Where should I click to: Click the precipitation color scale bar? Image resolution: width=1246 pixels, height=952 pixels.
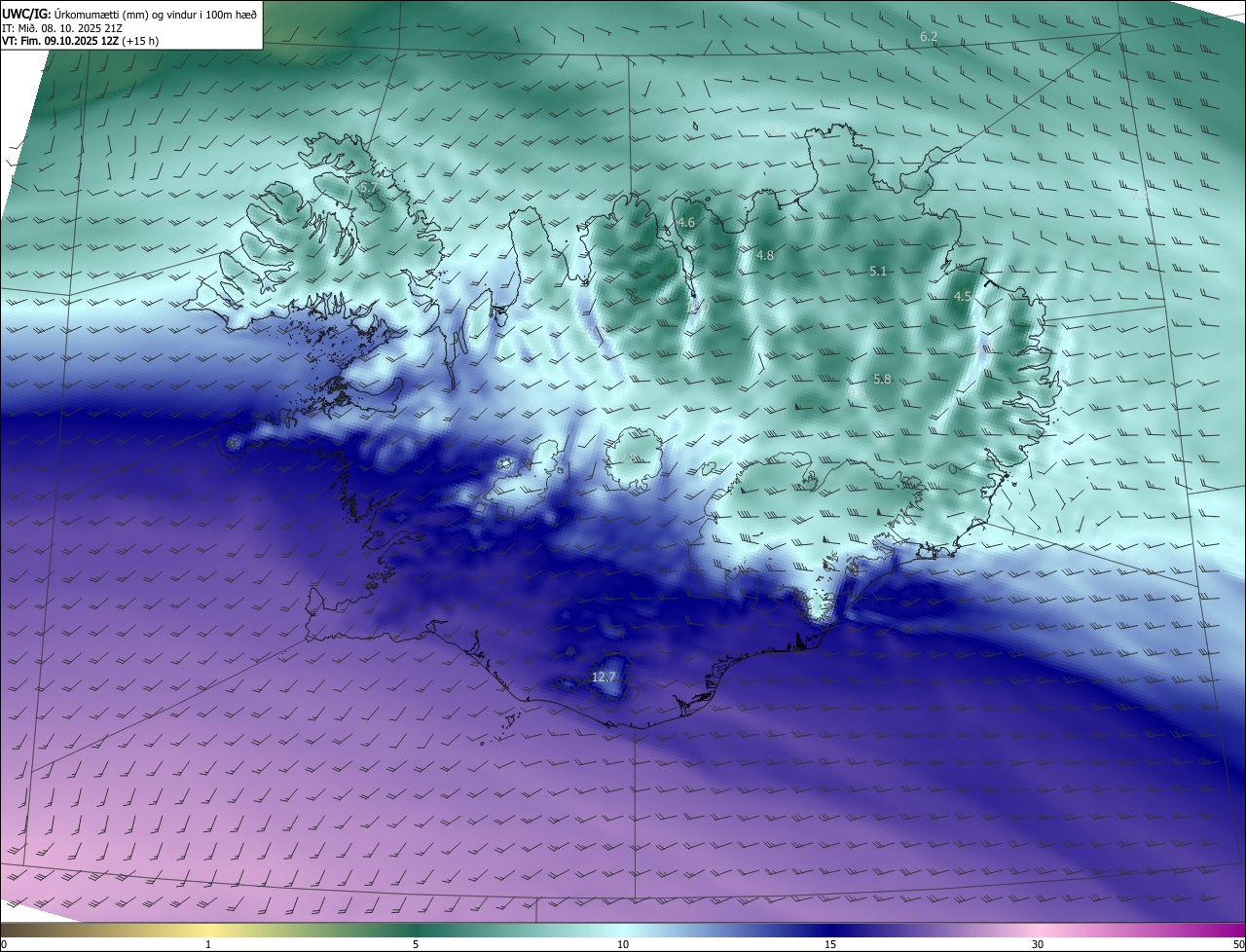pos(623,930)
